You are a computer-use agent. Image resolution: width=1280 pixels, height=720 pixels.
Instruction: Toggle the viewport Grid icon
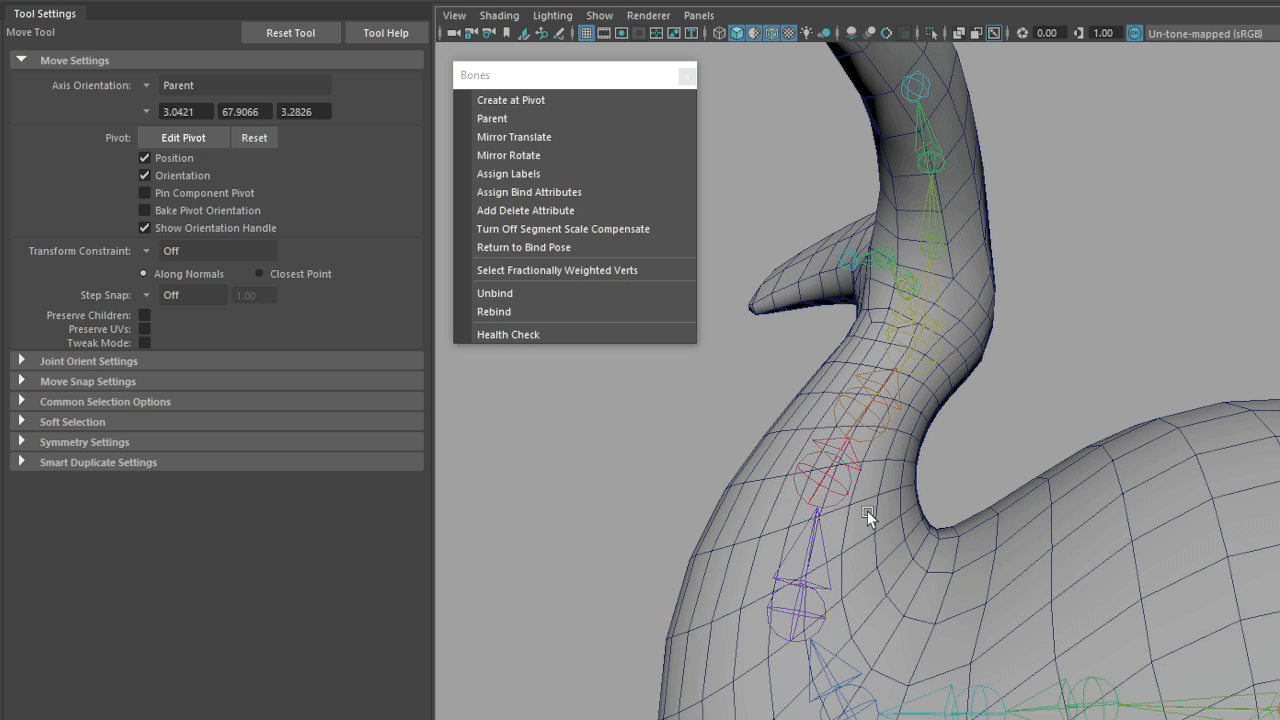[587, 33]
